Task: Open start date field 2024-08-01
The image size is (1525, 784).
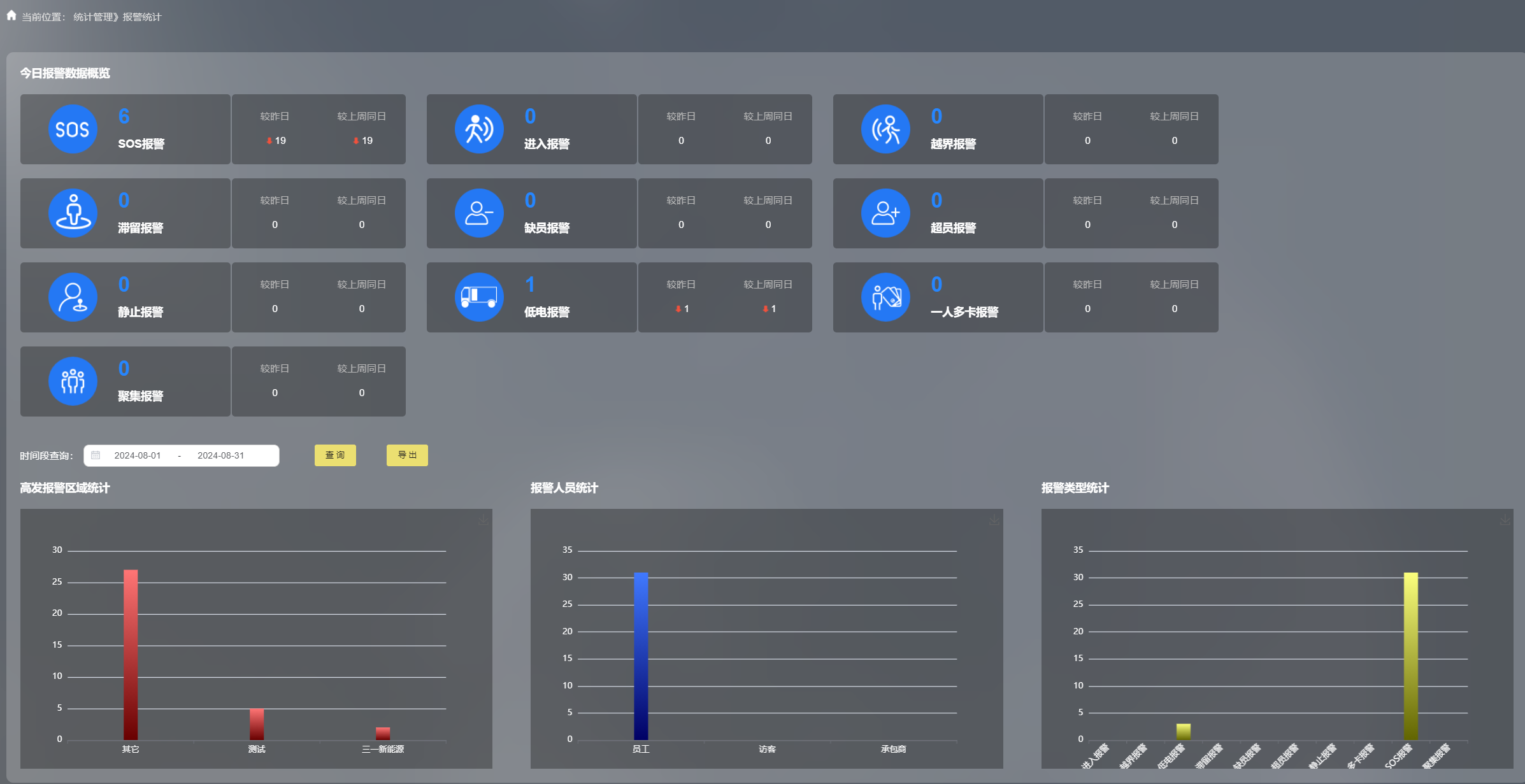Action: pyautogui.click(x=138, y=455)
